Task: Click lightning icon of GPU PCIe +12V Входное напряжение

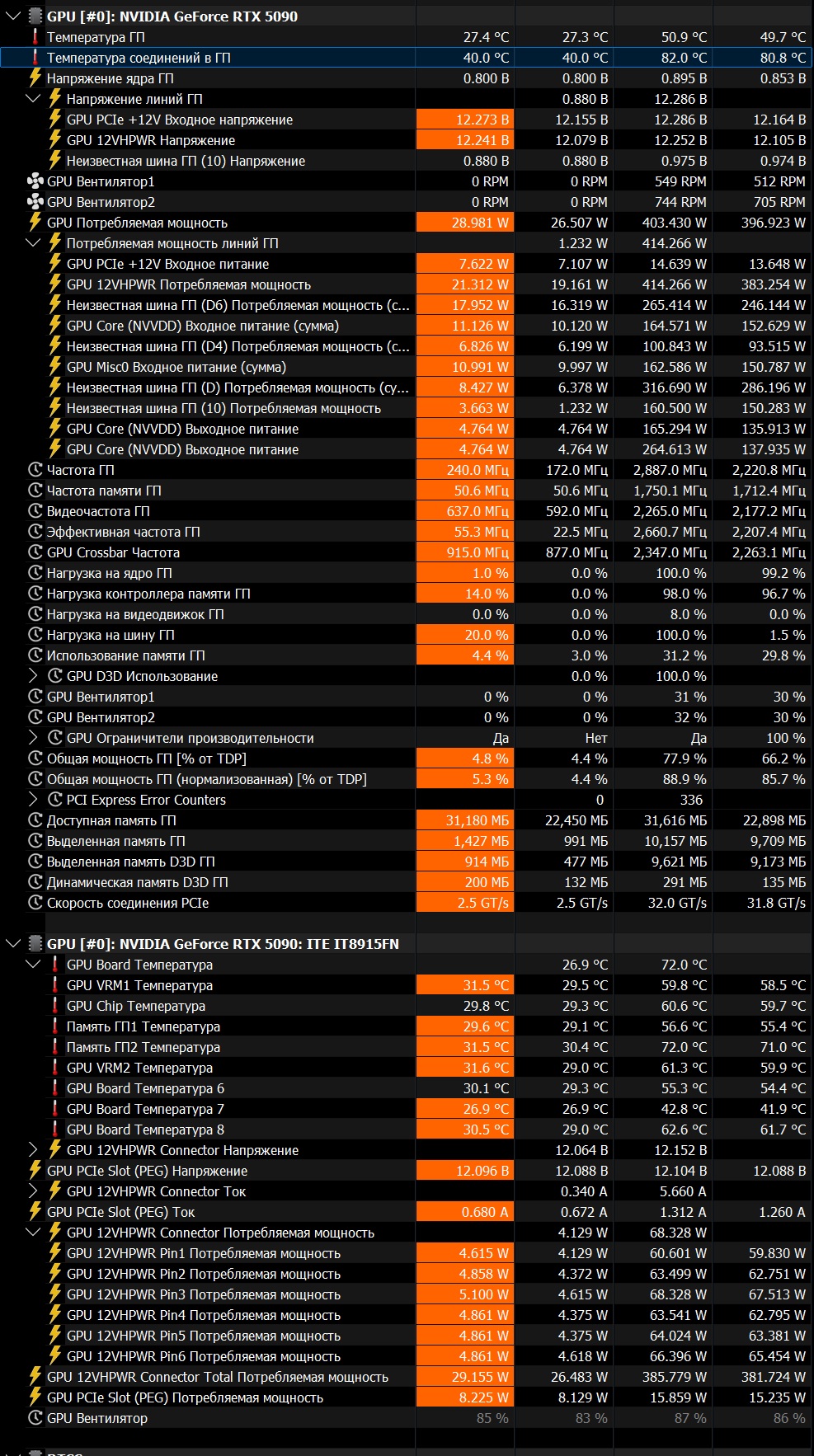Action: point(54,119)
